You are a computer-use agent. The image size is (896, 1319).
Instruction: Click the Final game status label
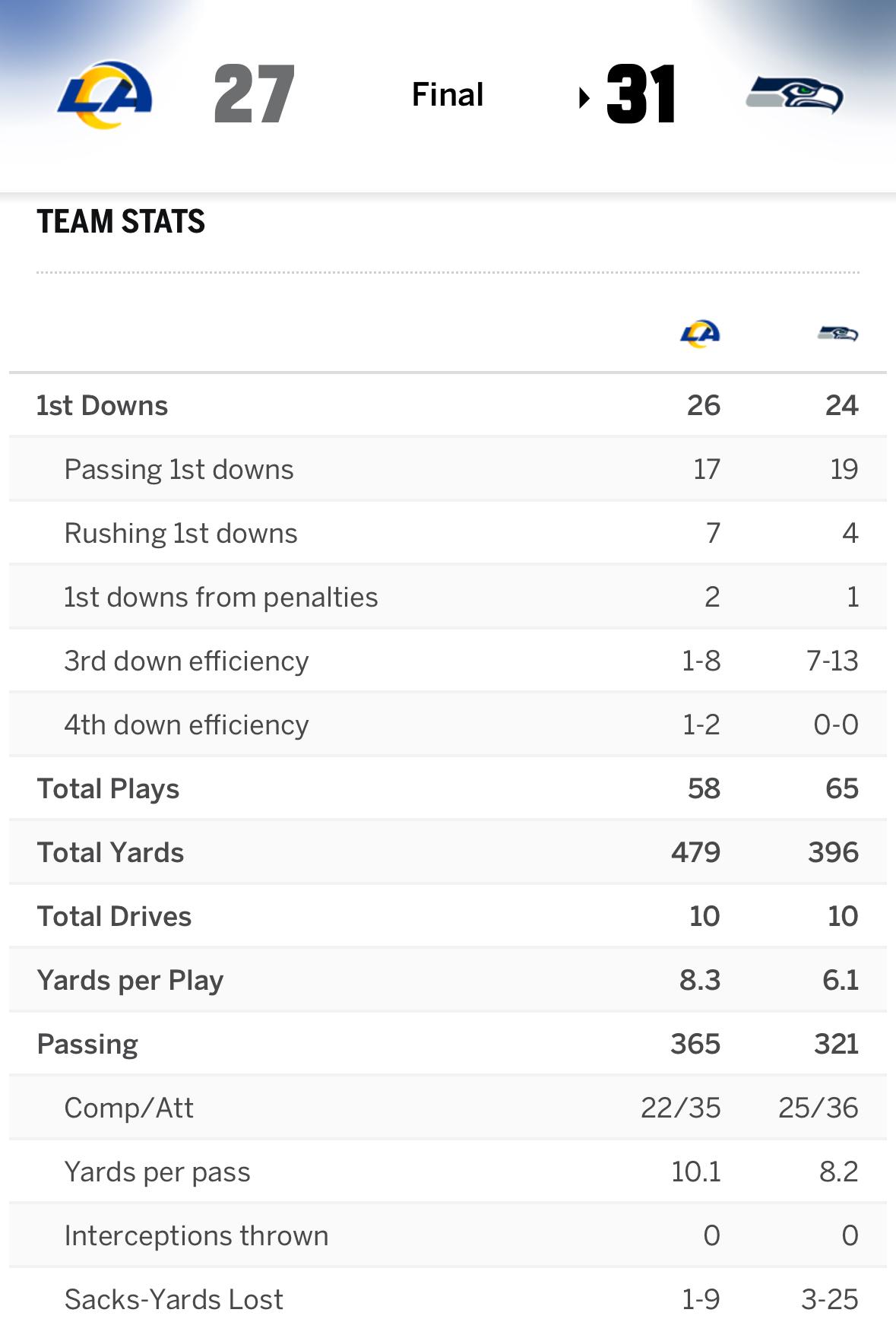[448, 95]
